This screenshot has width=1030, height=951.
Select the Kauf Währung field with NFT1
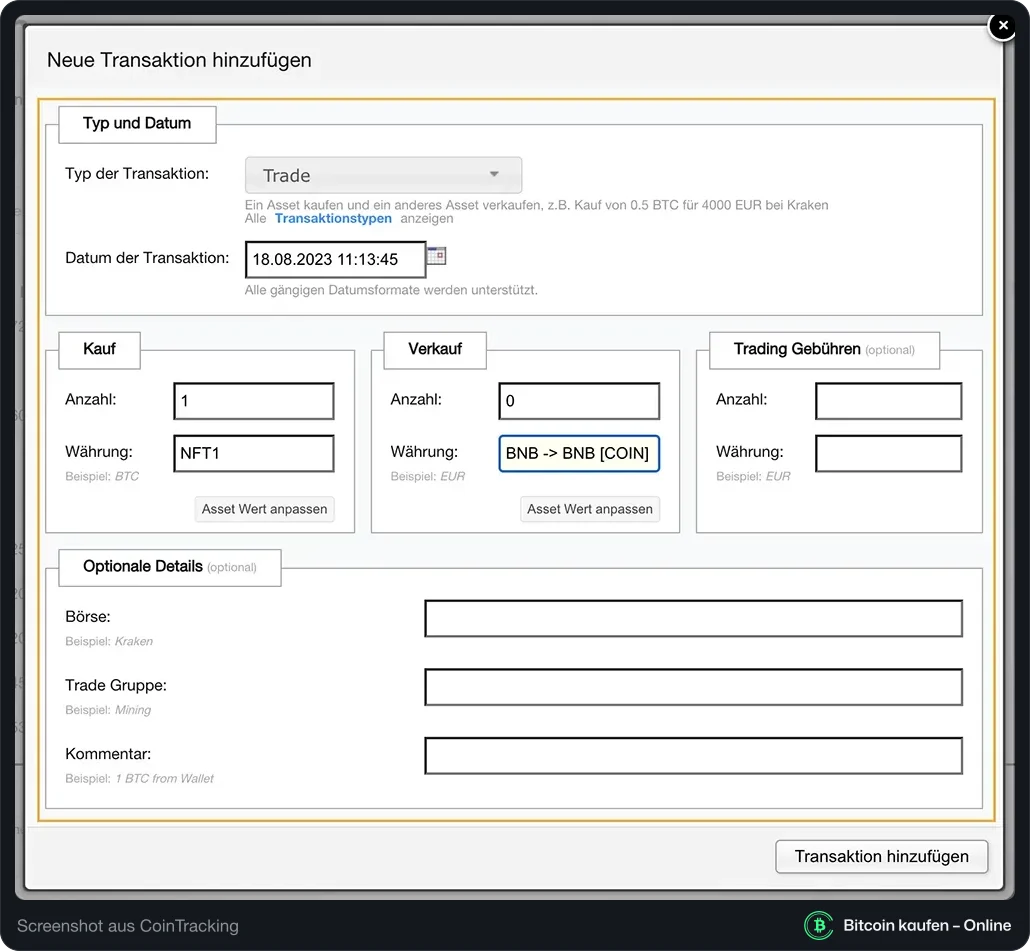click(x=254, y=453)
